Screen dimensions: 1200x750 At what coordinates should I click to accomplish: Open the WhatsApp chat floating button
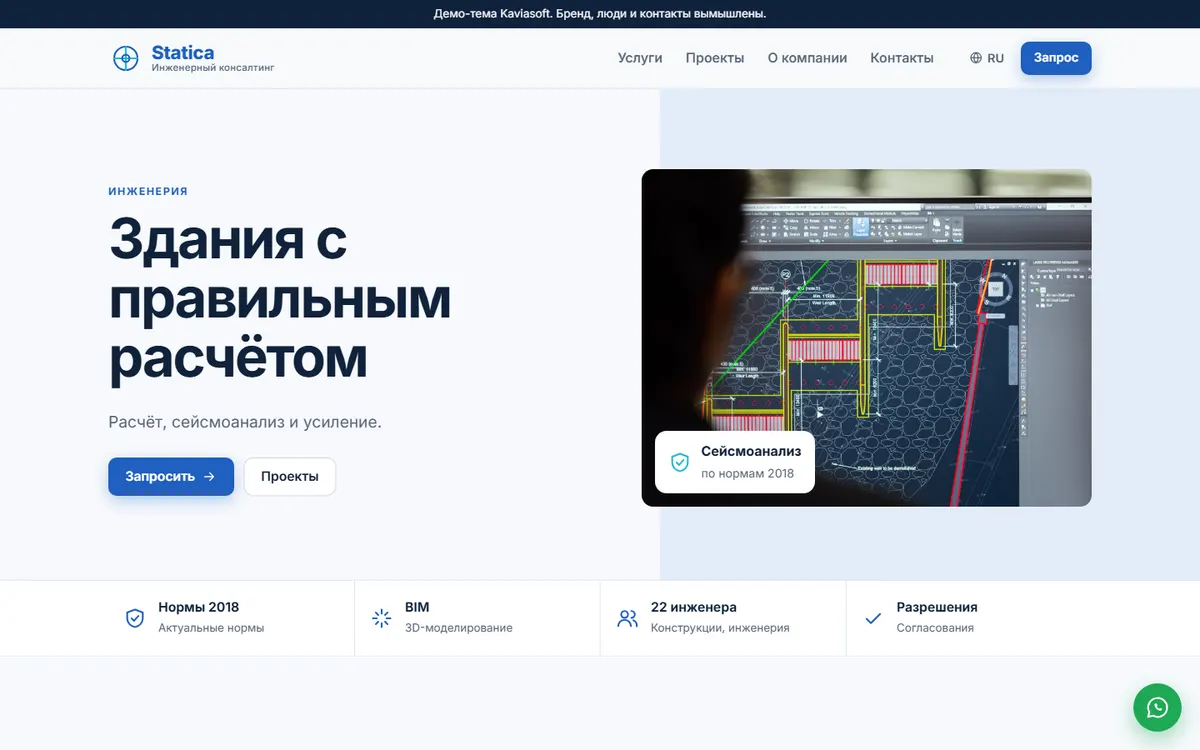coord(1157,707)
